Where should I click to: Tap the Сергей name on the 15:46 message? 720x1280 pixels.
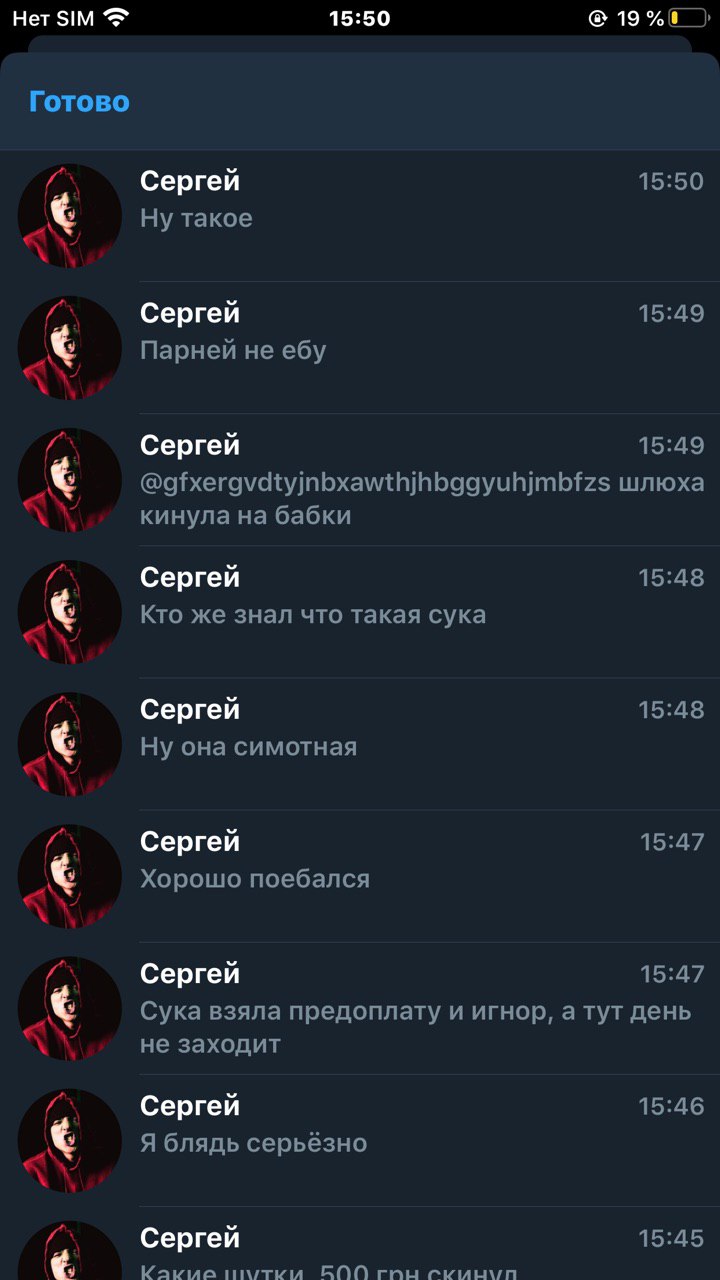click(x=190, y=1105)
